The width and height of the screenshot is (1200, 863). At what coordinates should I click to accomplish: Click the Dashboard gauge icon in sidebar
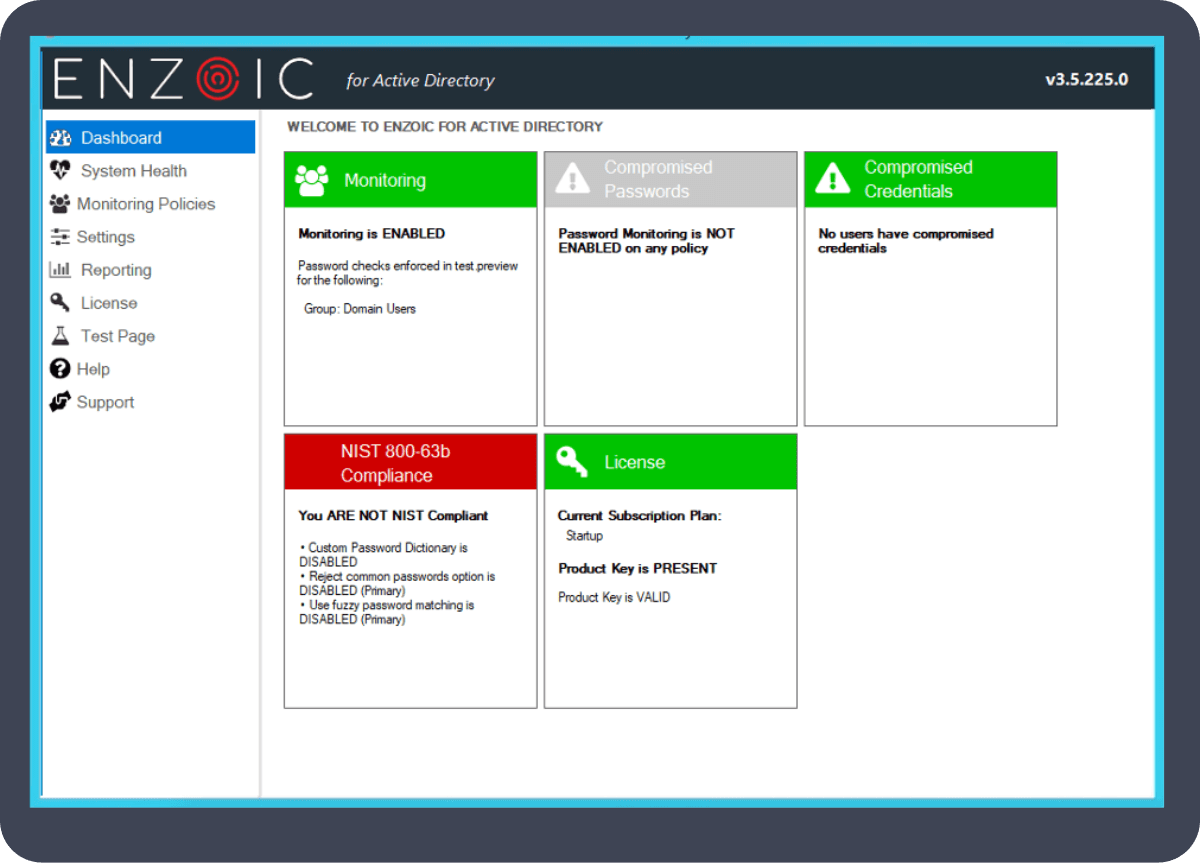(61, 138)
